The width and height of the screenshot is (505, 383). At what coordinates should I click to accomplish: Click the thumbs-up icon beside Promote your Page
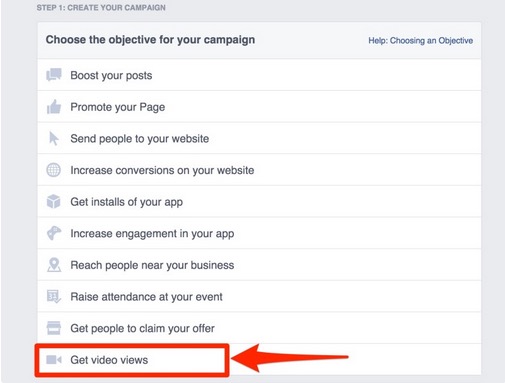[x=54, y=107]
